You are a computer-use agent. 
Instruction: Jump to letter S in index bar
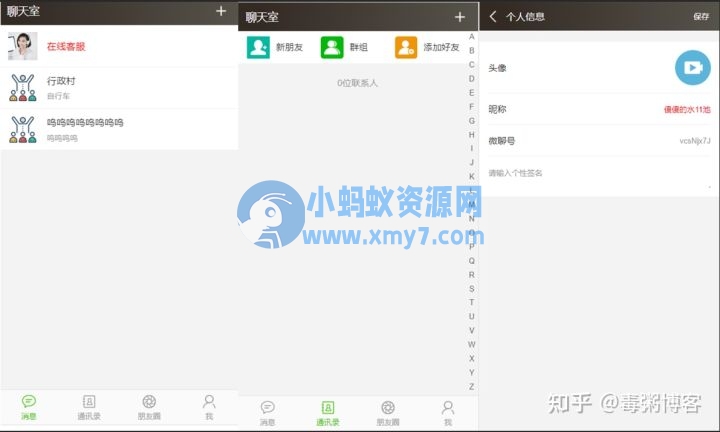[x=472, y=289]
